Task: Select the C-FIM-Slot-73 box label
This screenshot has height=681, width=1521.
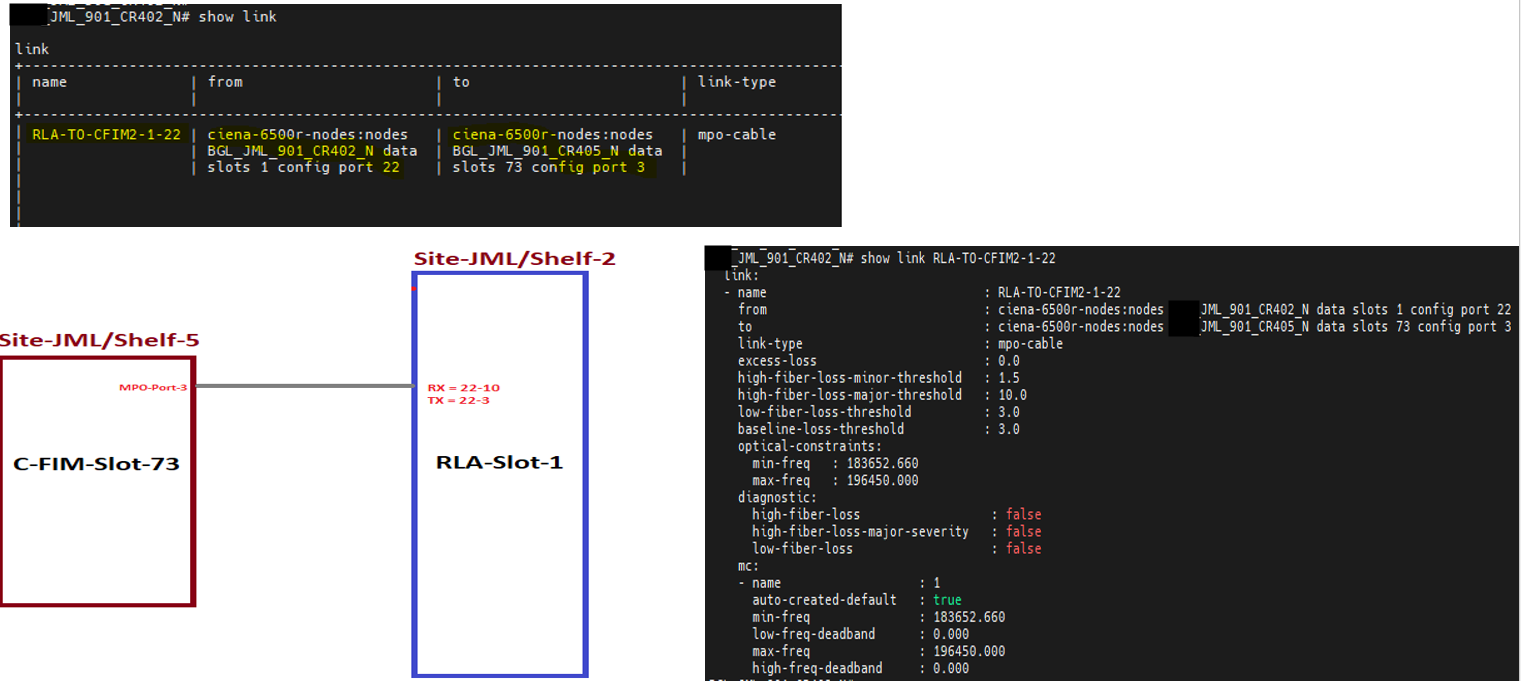Action: (96, 464)
